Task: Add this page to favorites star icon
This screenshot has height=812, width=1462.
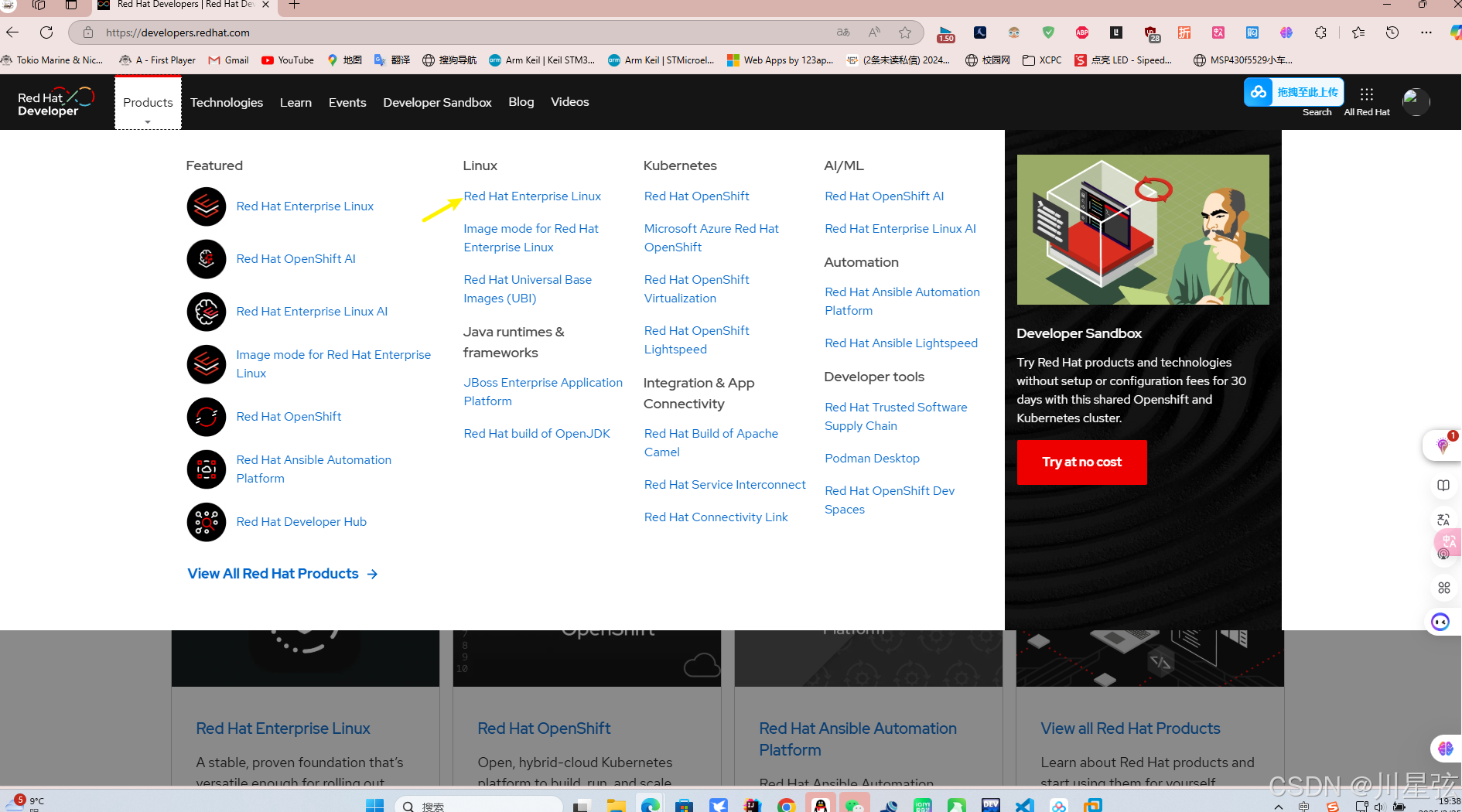Action: tap(905, 32)
